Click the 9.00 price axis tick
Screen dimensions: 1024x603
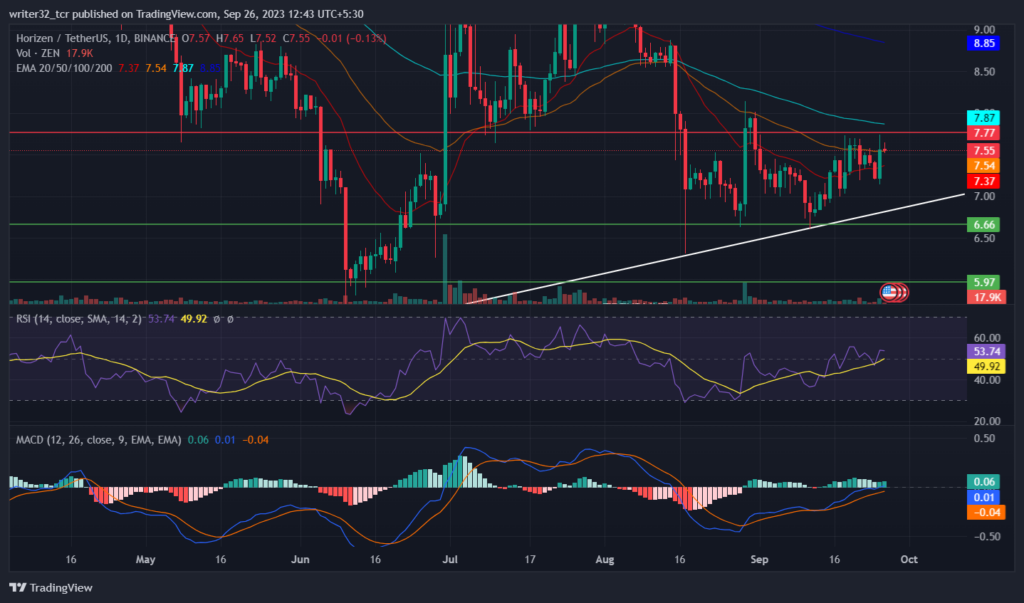[x=984, y=29]
